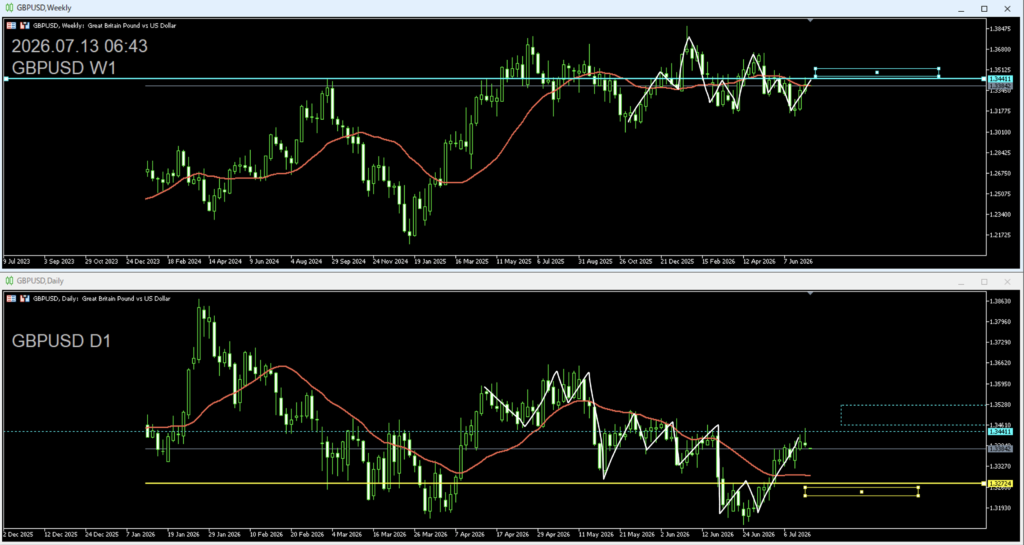Screen dimensions: 1024x545
Task: Maximize the GBPUSD,Daily chart window
Action: 984,281
